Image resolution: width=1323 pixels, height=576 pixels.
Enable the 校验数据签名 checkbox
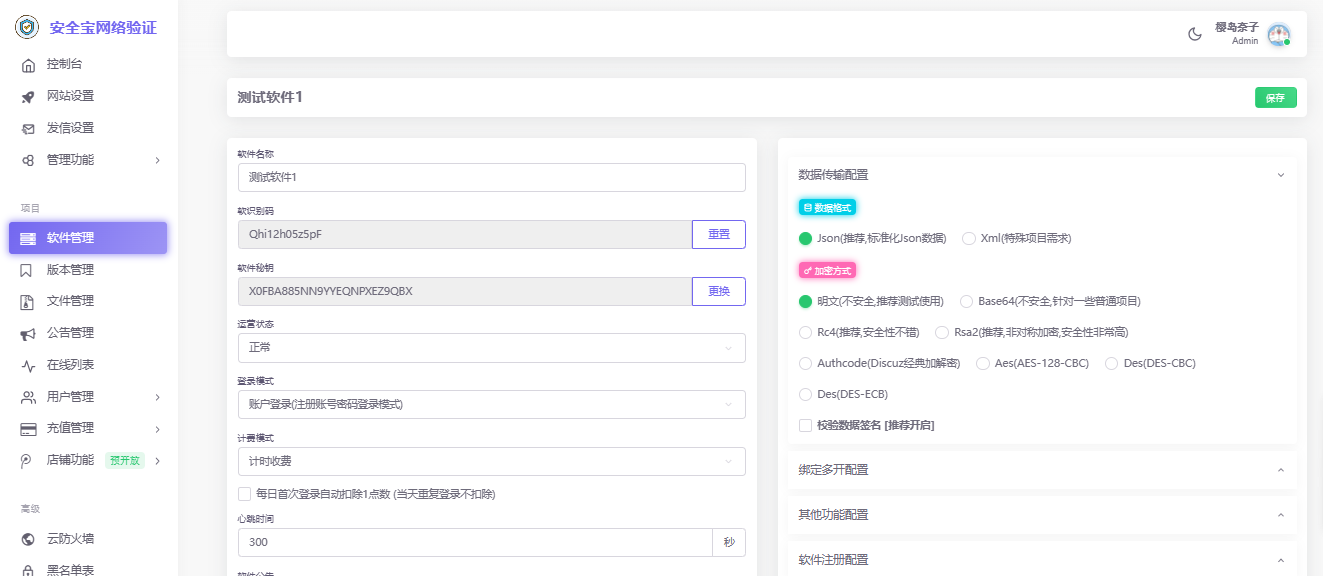806,426
